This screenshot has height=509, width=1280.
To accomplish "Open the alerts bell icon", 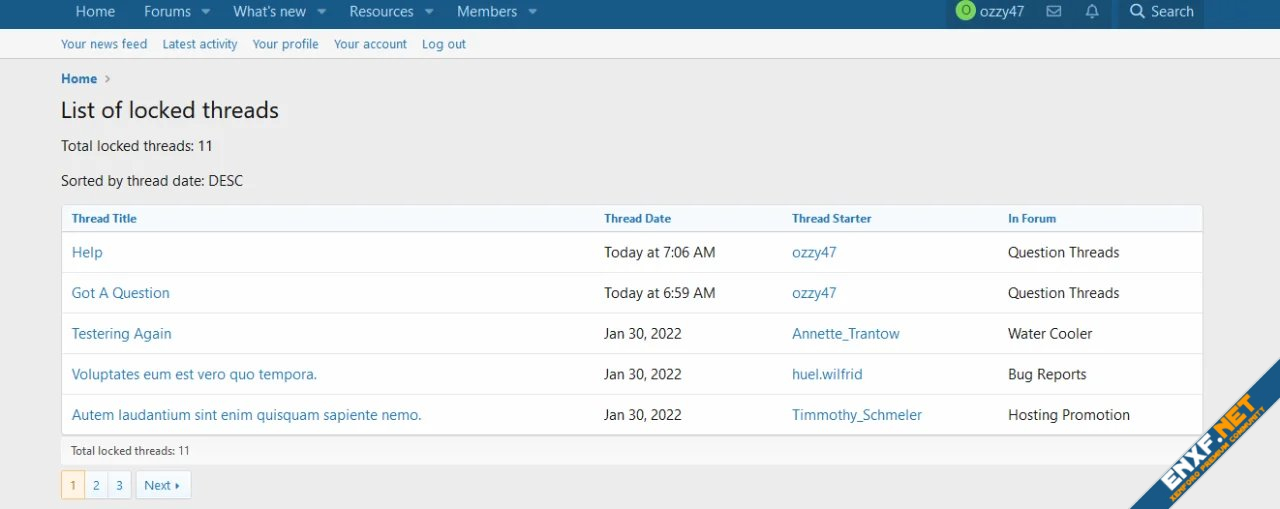I will (x=1092, y=12).
